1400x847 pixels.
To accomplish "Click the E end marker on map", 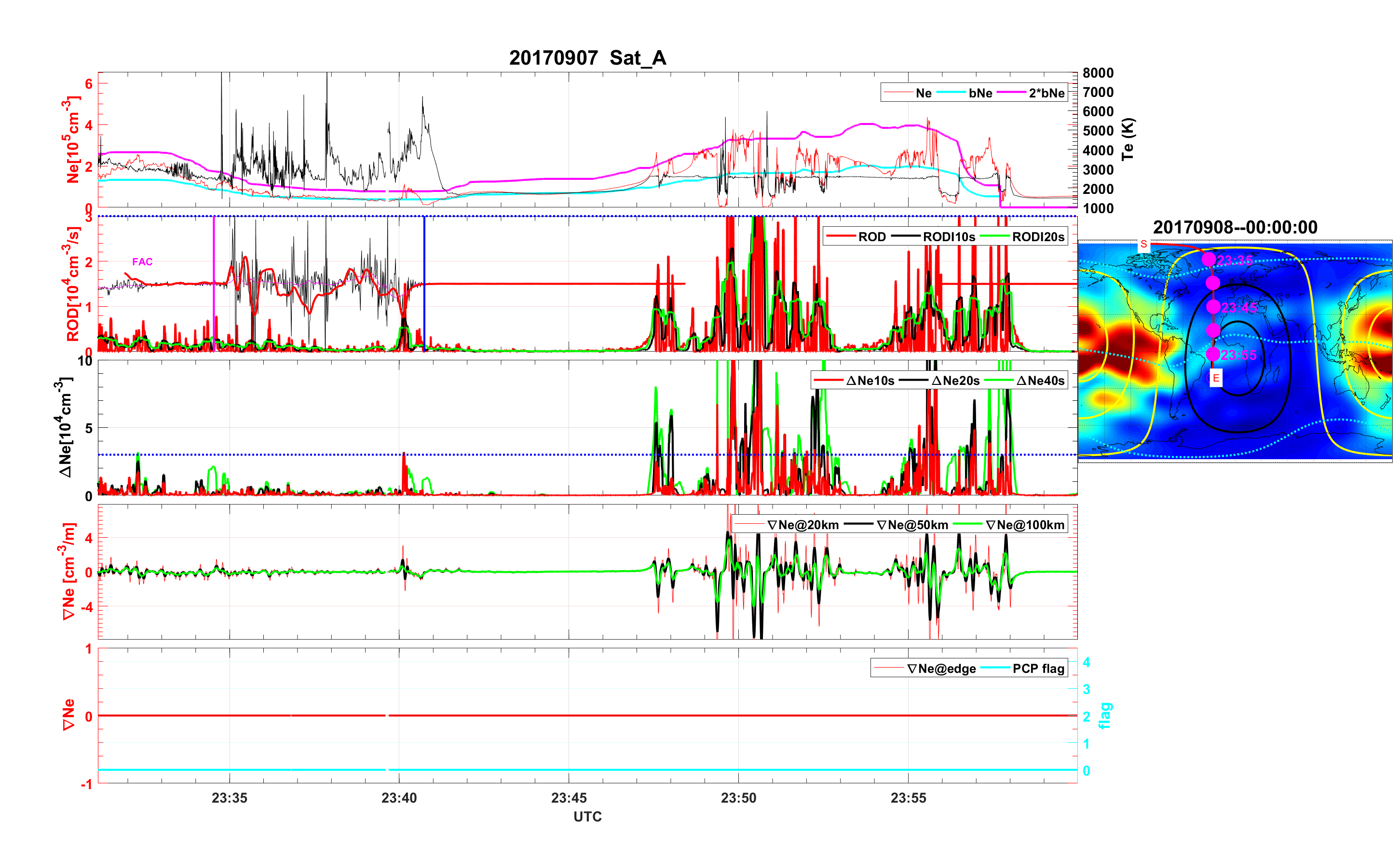I will 1215,378.
